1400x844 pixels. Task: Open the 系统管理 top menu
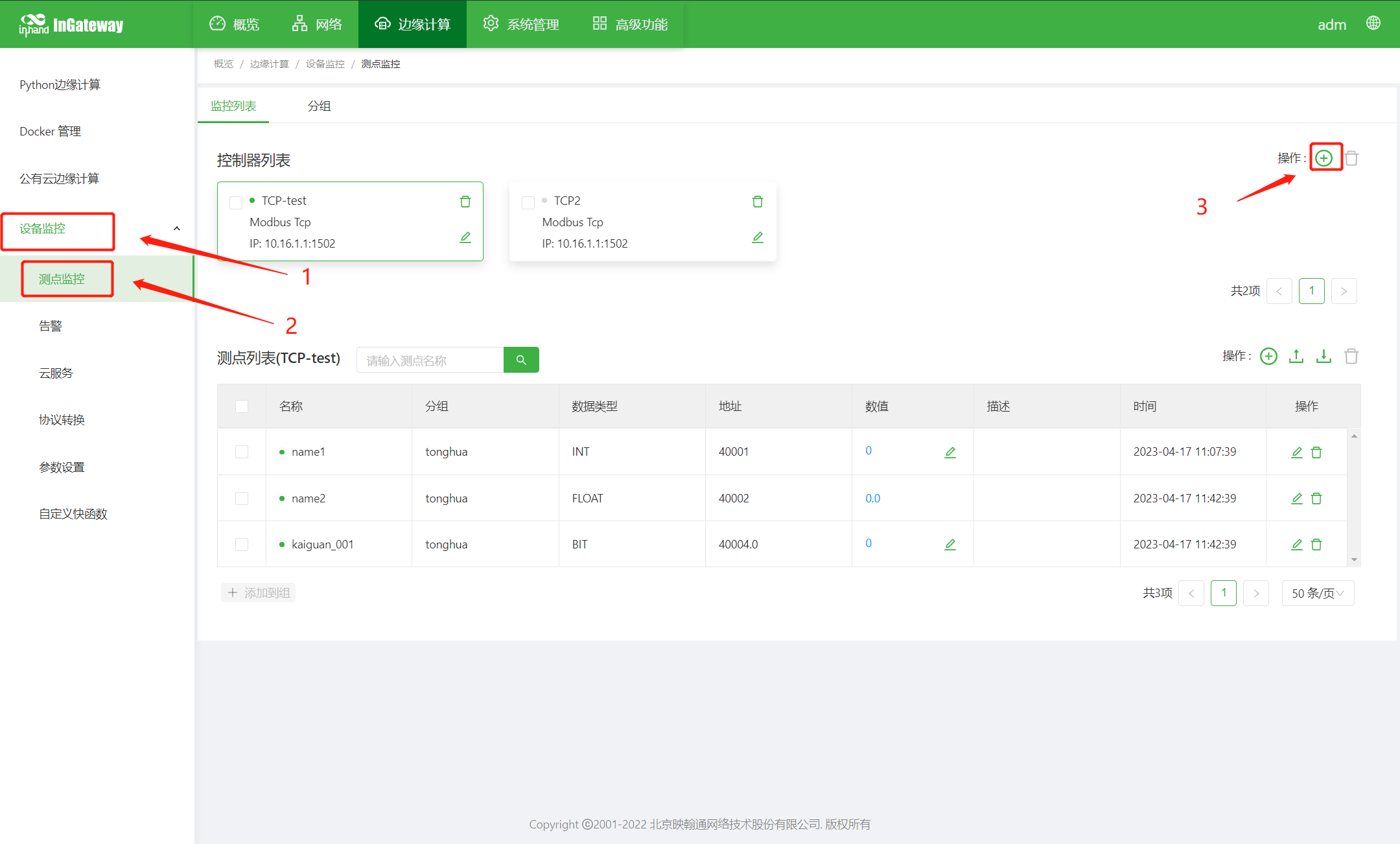[521, 24]
